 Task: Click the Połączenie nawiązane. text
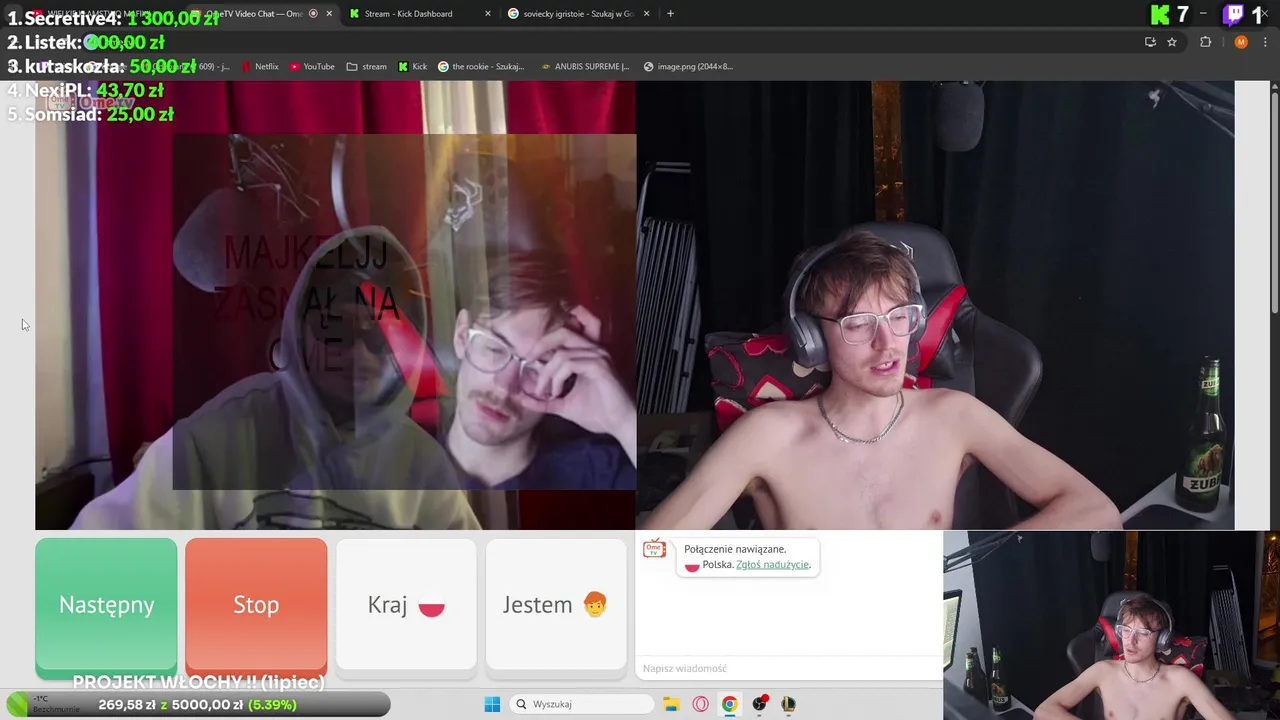[735, 549]
